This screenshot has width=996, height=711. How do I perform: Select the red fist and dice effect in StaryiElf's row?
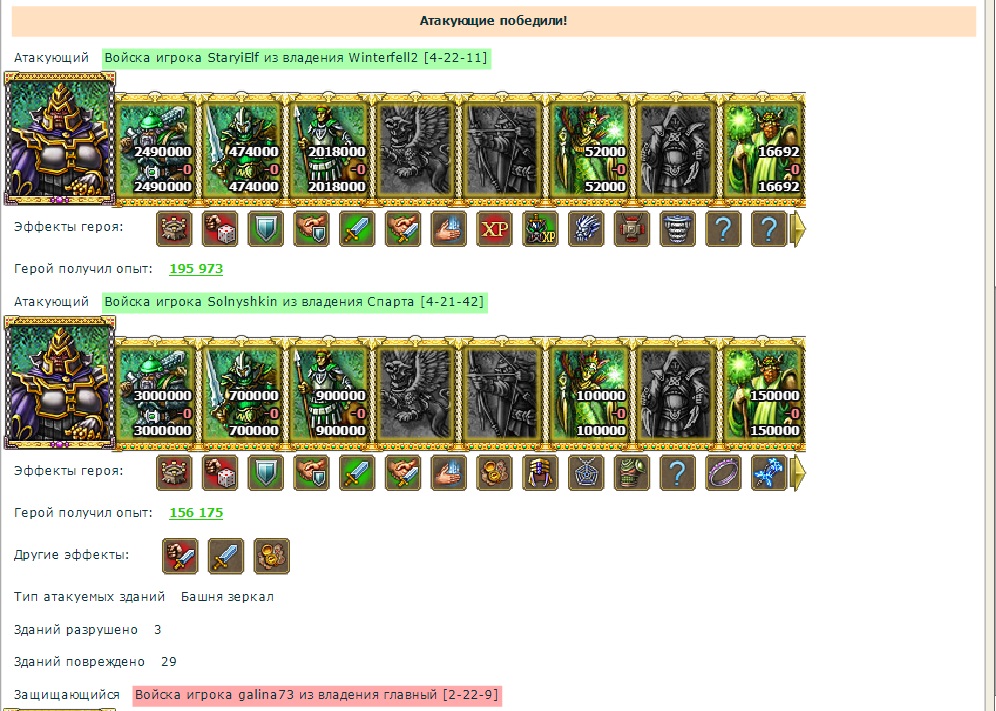[x=220, y=229]
